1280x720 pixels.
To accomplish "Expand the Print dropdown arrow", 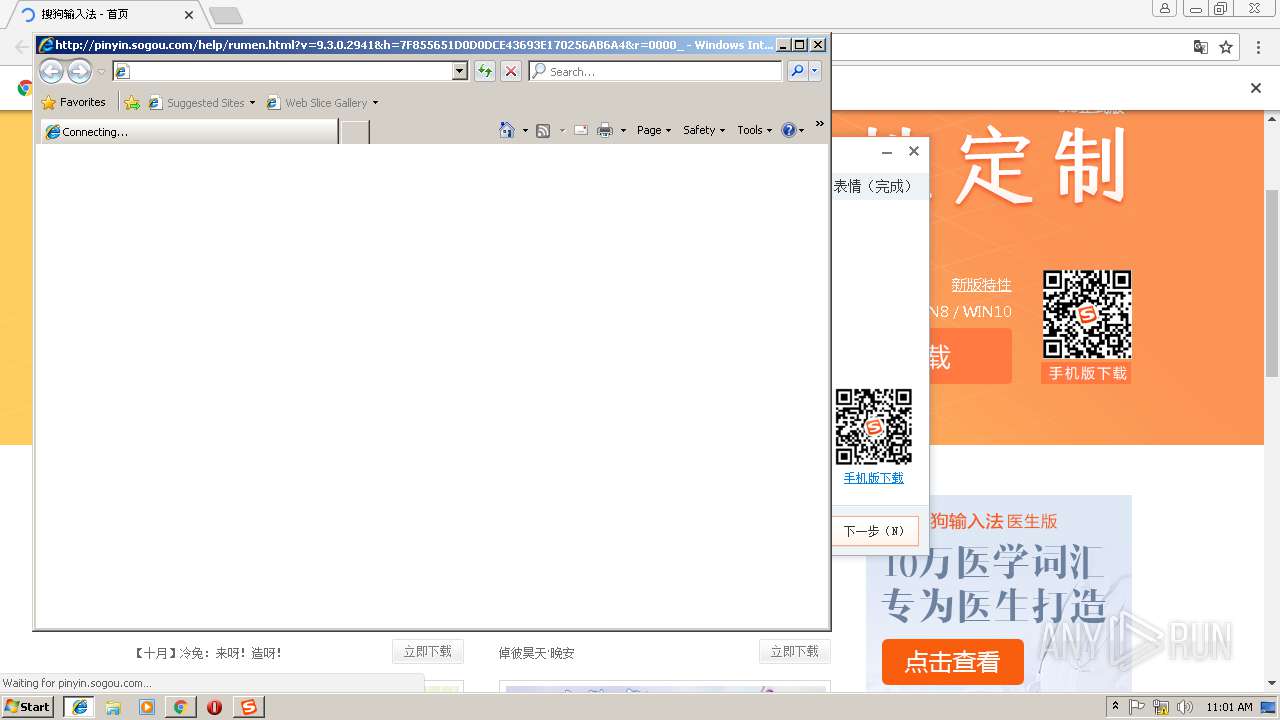I will (623, 131).
